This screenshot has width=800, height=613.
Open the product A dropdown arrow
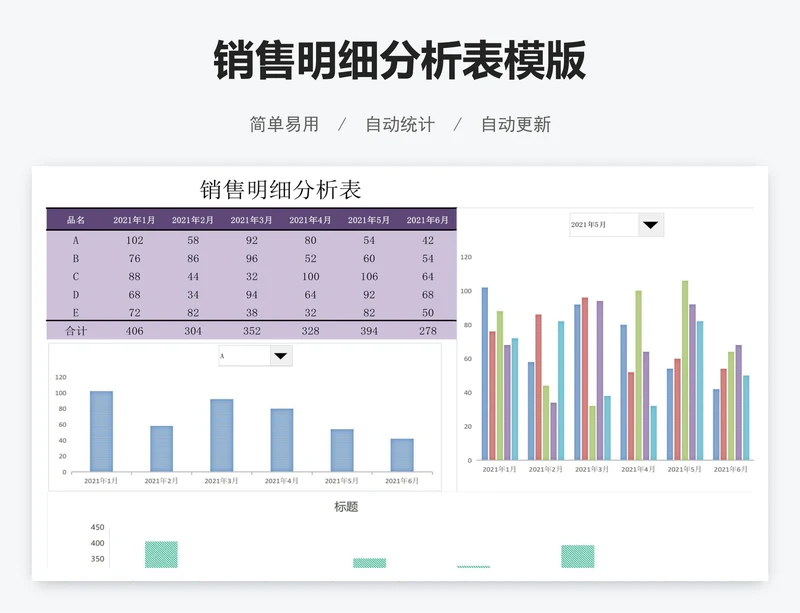coord(281,356)
